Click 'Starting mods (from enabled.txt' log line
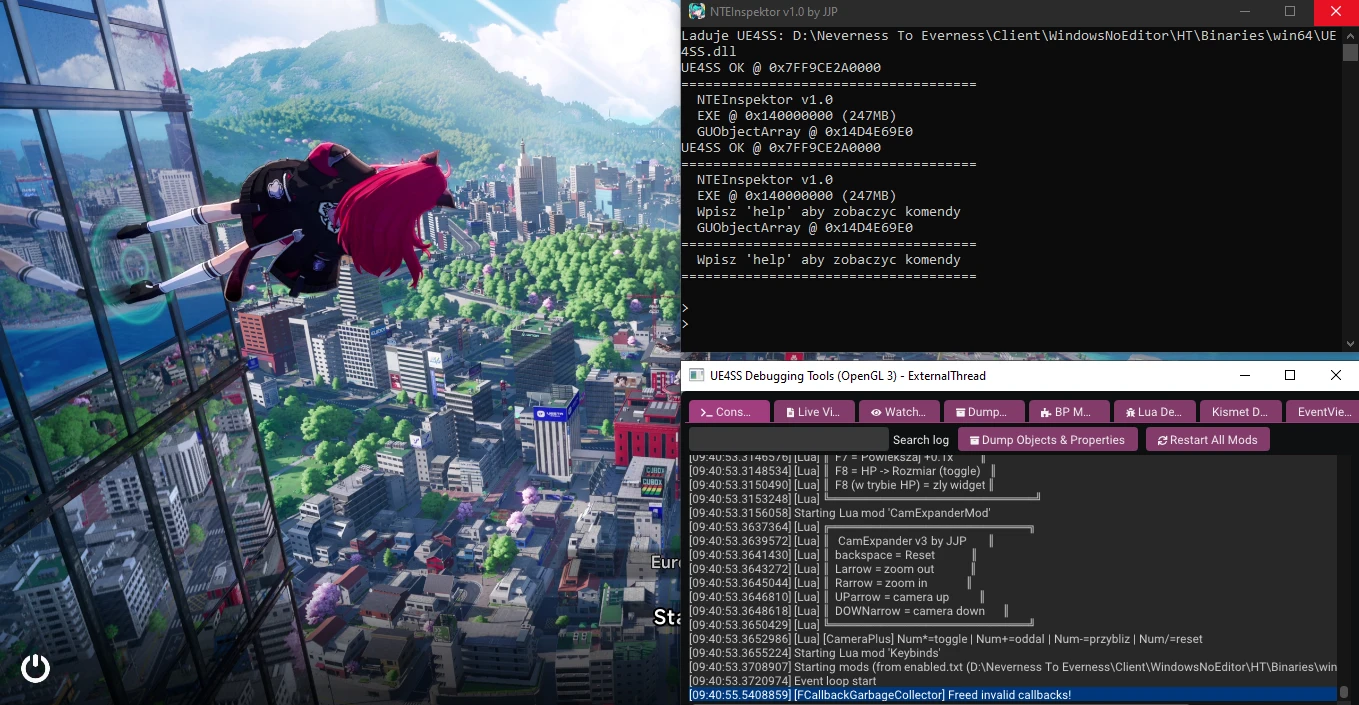Image resolution: width=1359 pixels, height=705 pixels. pos(1012,667)
